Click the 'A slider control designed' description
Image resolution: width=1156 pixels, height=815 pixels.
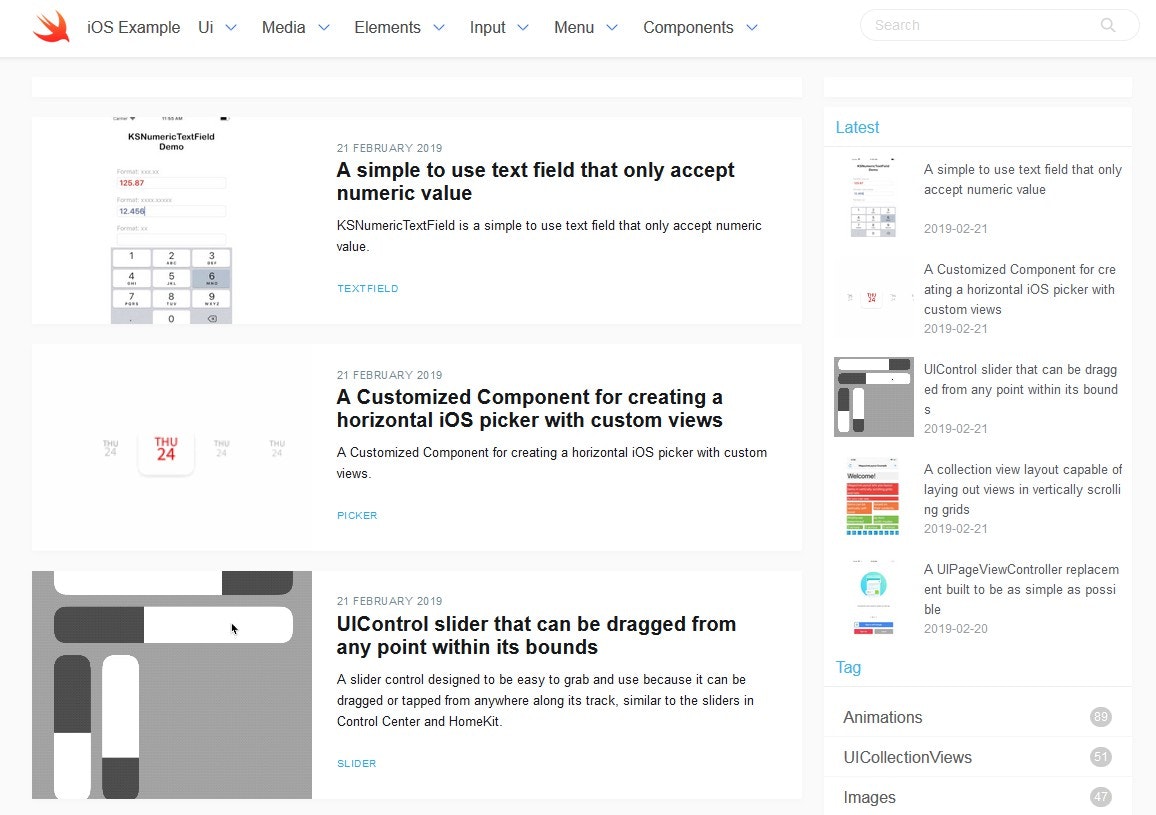click(545, 700)
